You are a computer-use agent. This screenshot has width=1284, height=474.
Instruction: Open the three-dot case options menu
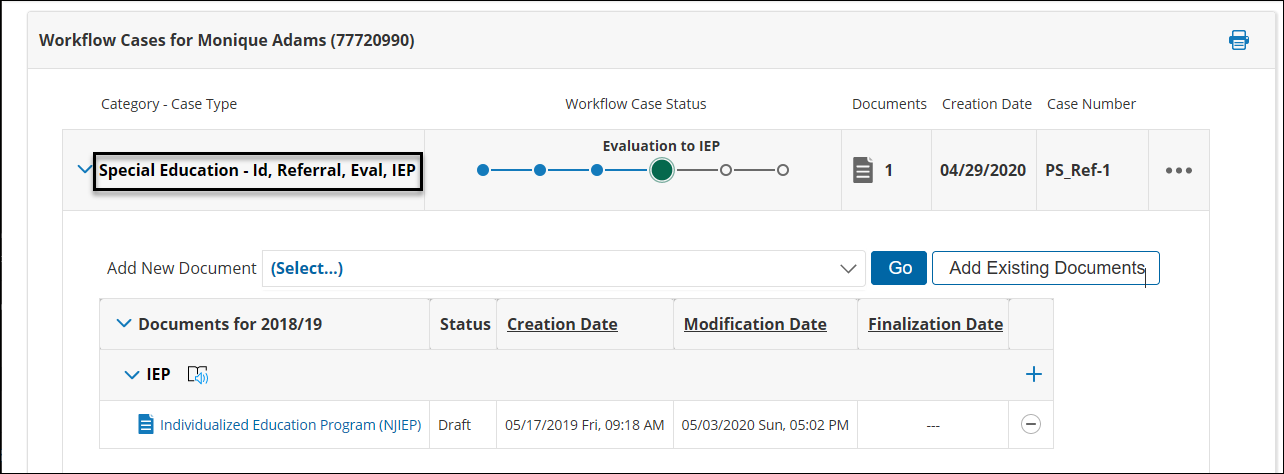click(1179, 170)
